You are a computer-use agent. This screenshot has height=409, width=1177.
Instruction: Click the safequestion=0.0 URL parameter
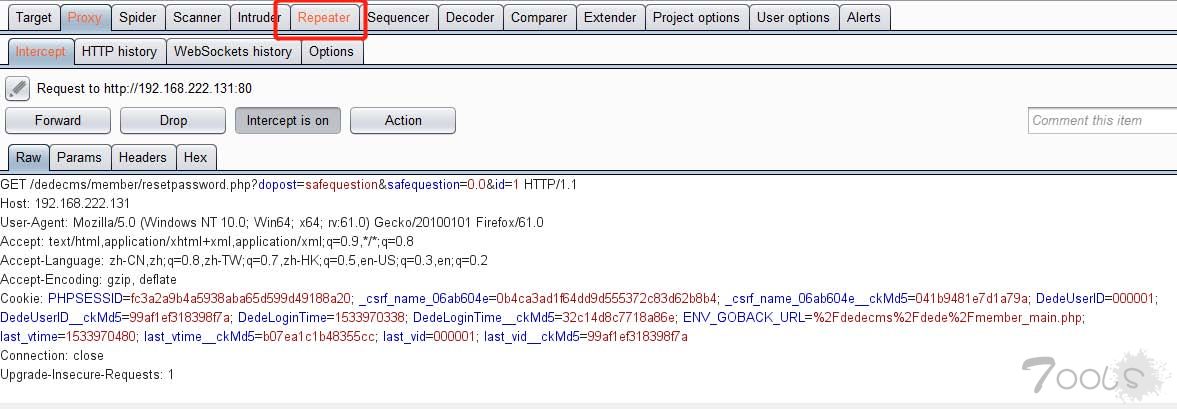[x=436, y=185]
